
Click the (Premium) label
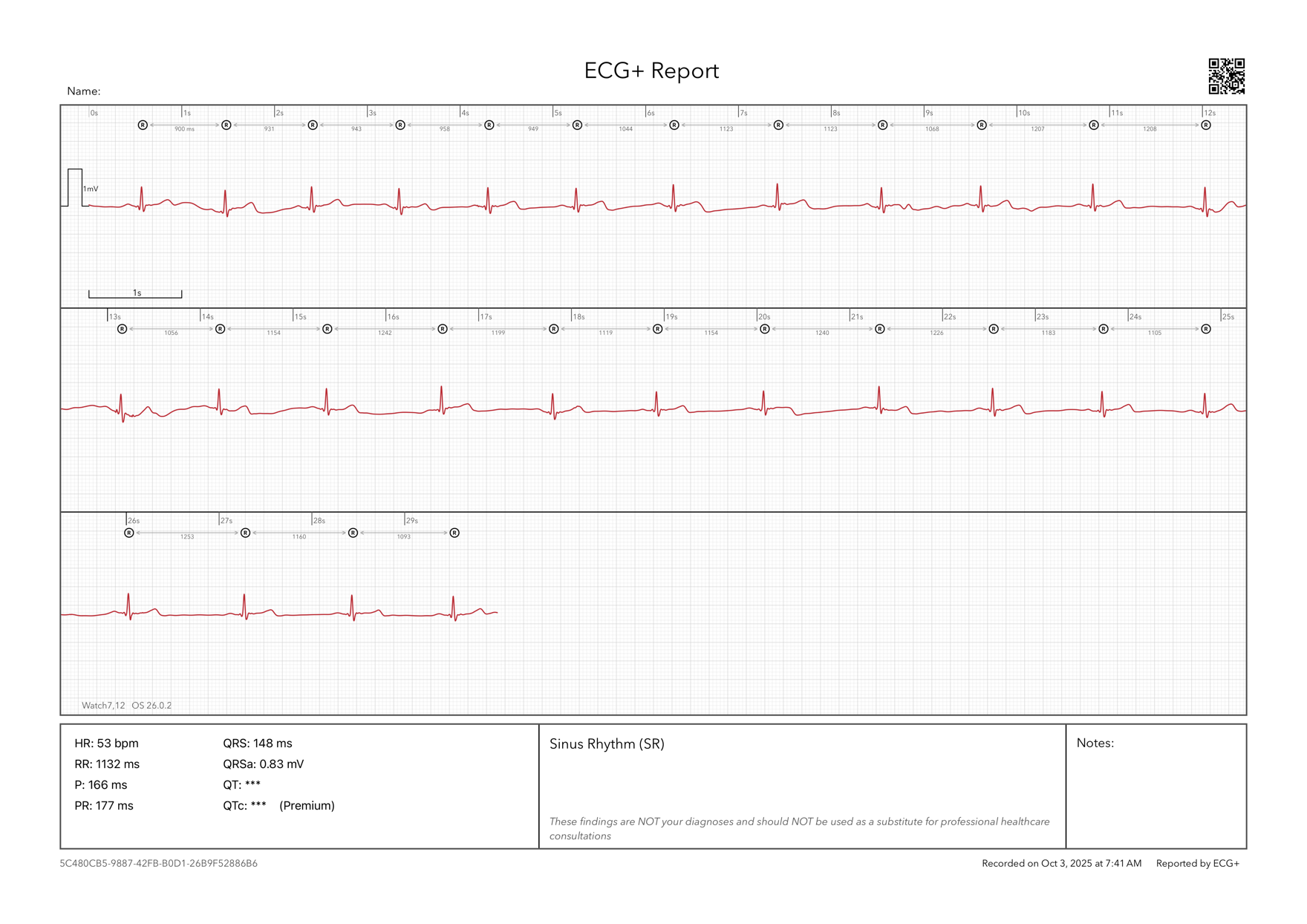coord(307,806)
